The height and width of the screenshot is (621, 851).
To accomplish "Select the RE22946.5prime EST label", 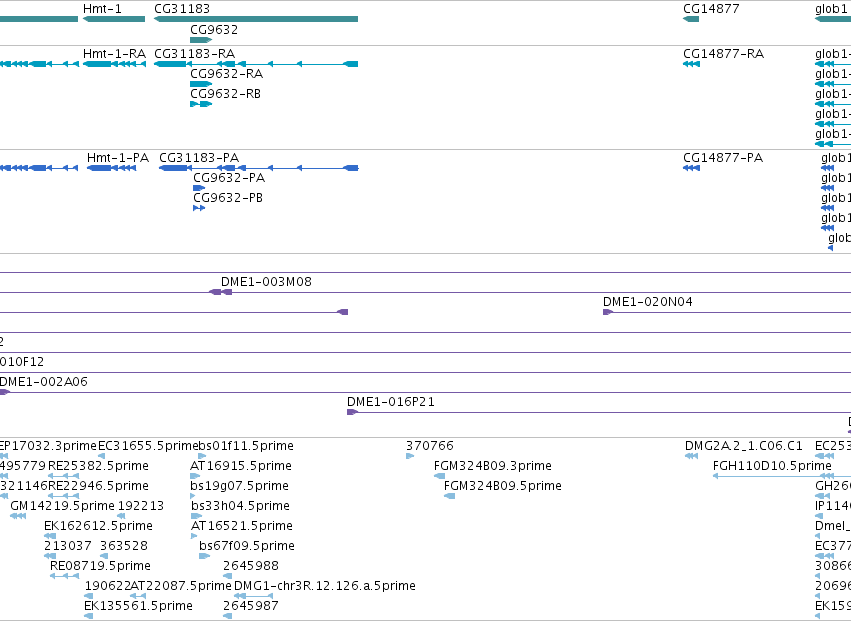I will click(x=98, y=486).
